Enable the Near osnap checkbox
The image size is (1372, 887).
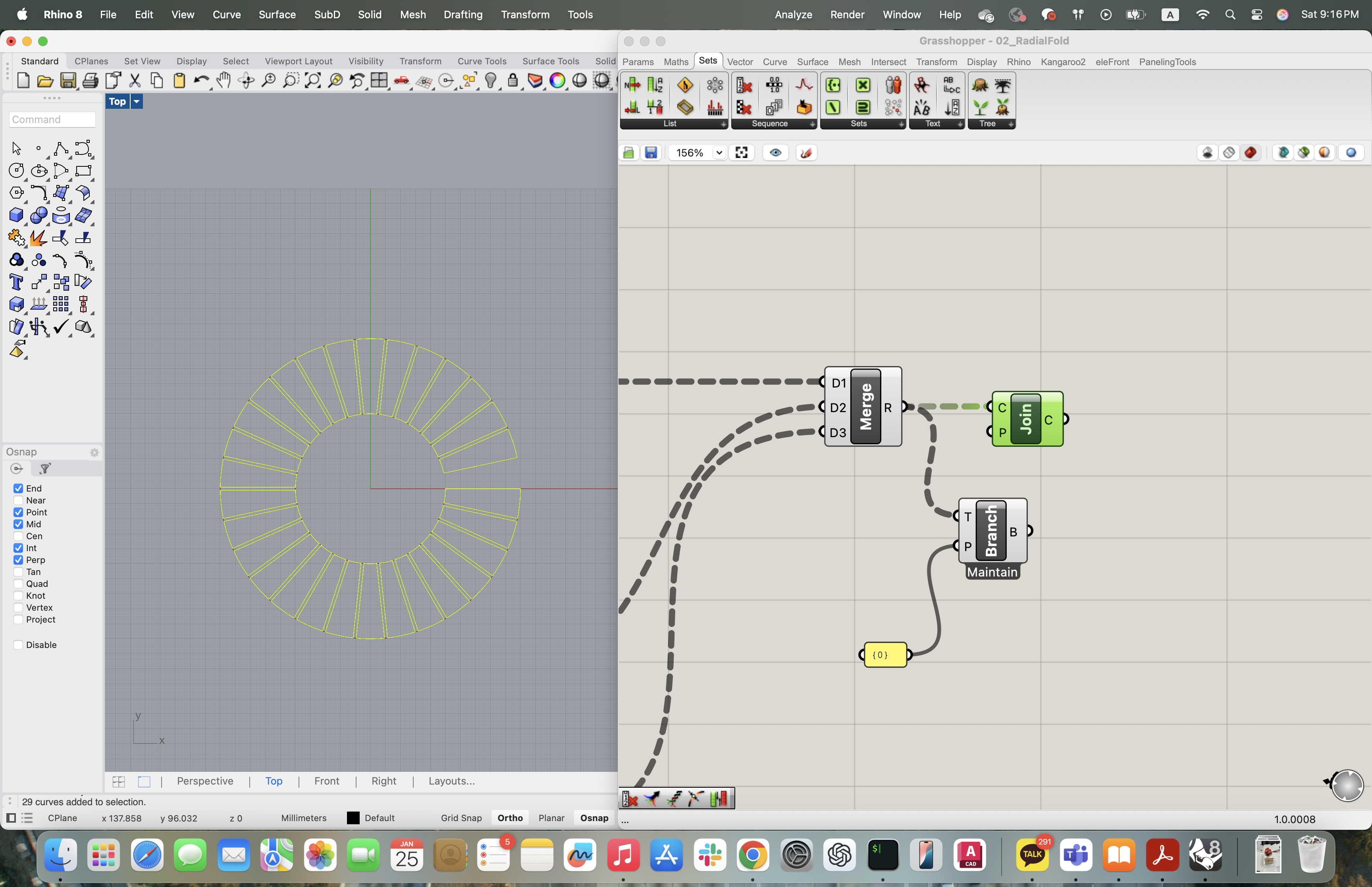(18, 501)
